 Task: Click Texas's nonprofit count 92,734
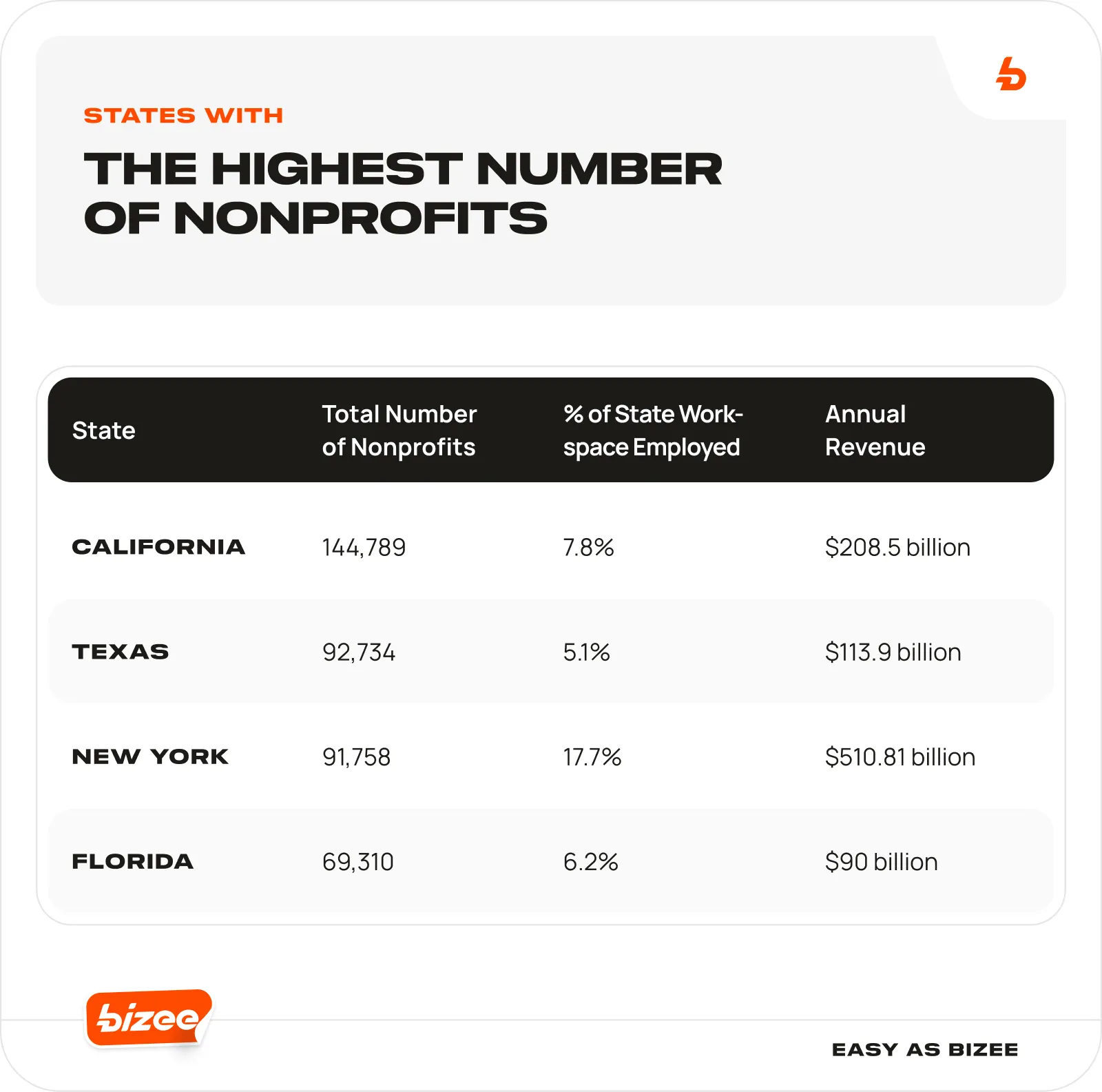click(359, 652)
